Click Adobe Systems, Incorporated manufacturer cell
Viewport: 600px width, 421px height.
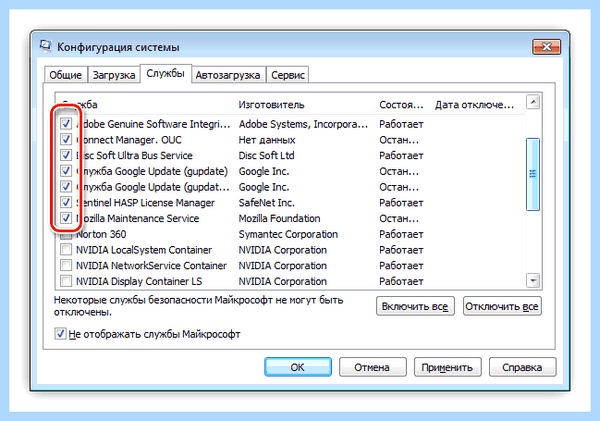coord(303,124)
